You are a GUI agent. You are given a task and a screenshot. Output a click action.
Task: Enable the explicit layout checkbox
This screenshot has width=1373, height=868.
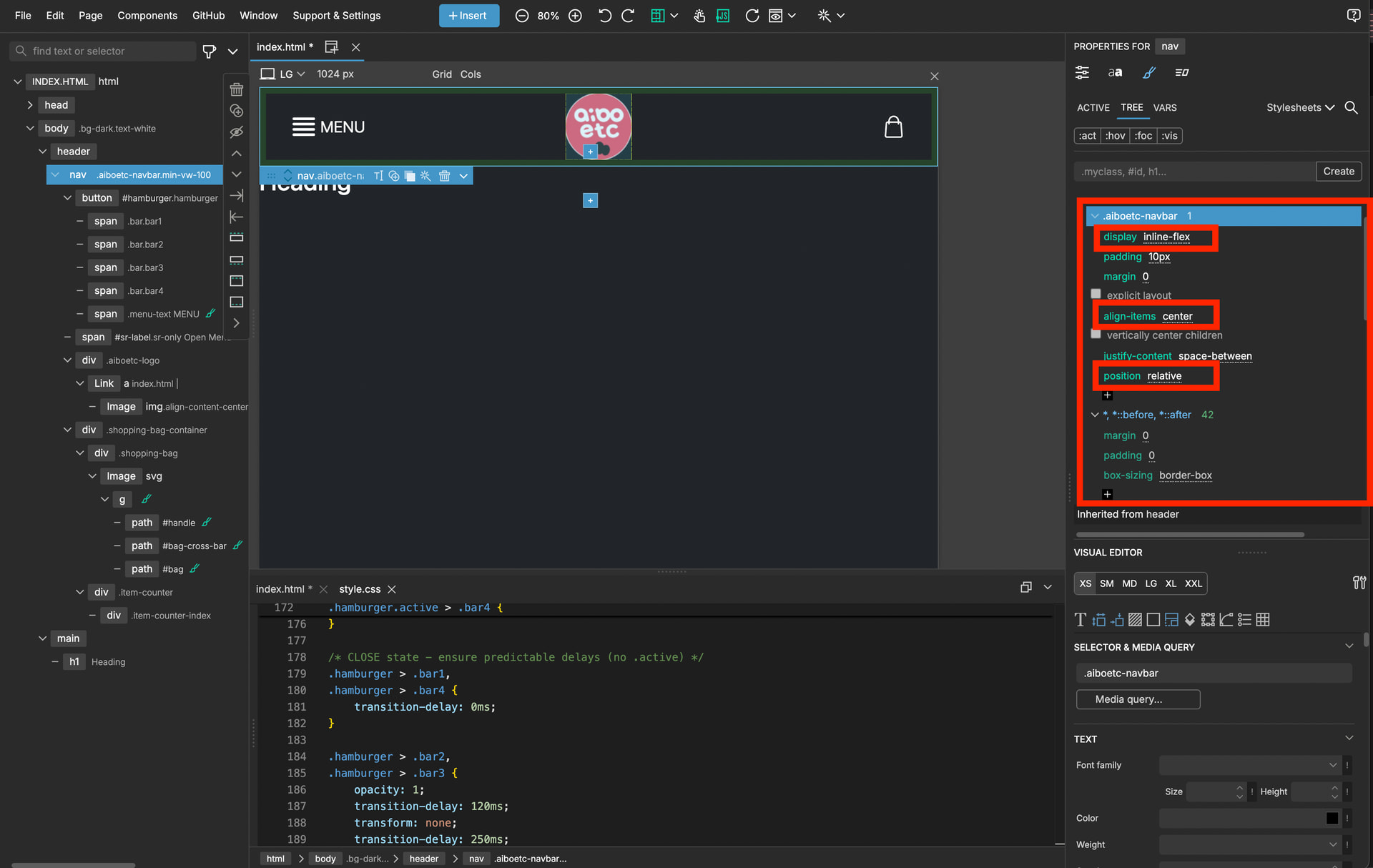(x=1096, y=294)
